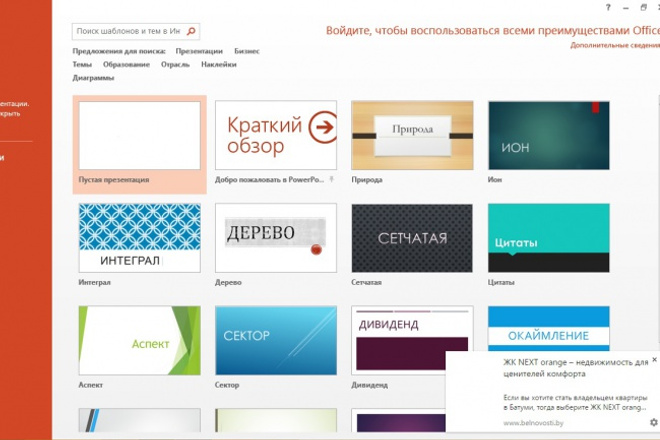Click the notification title ЖК NEXT orange
The image size is (660, 440).
coord(575,368)
